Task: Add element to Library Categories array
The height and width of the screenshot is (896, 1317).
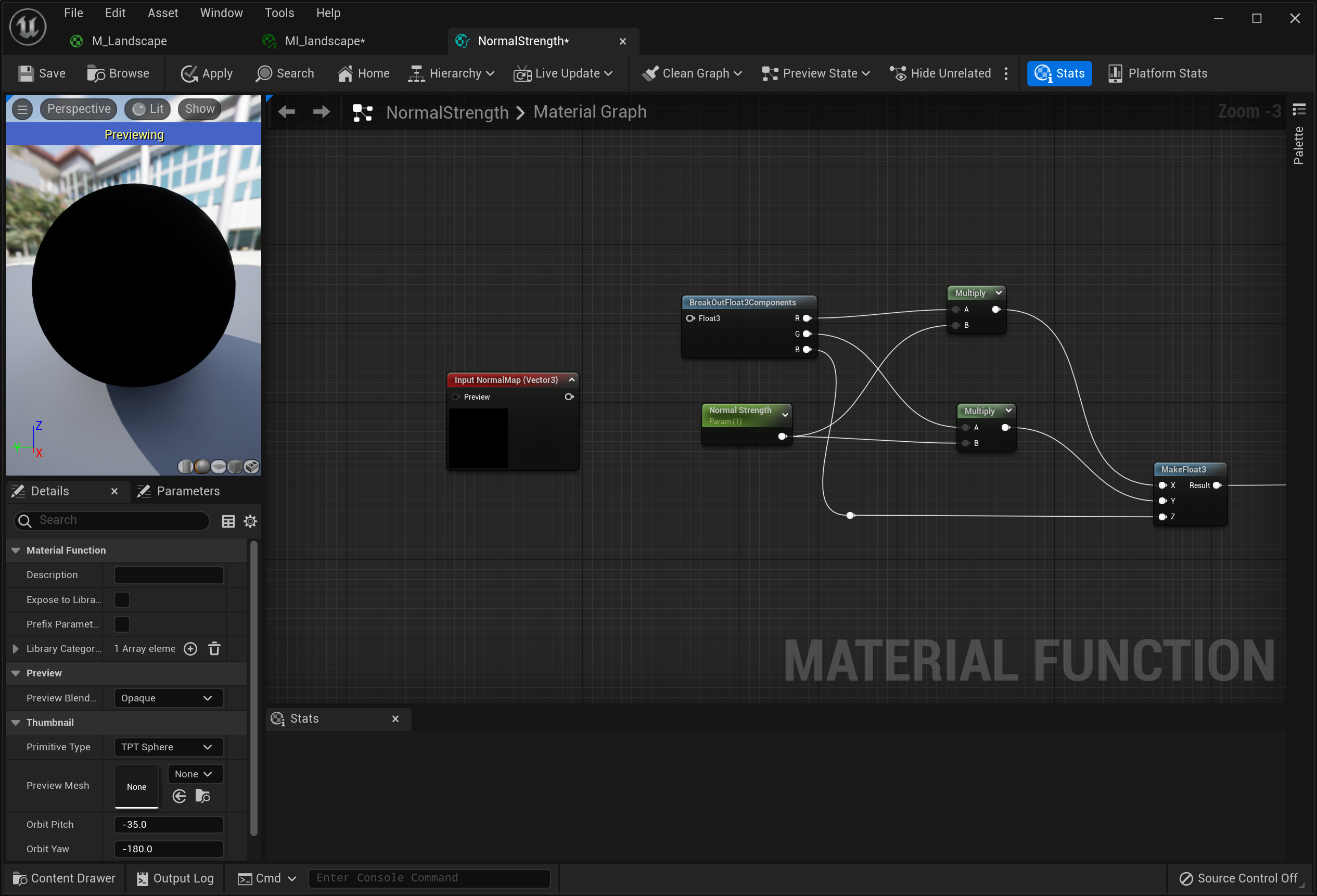Action: tap(190, 649)
